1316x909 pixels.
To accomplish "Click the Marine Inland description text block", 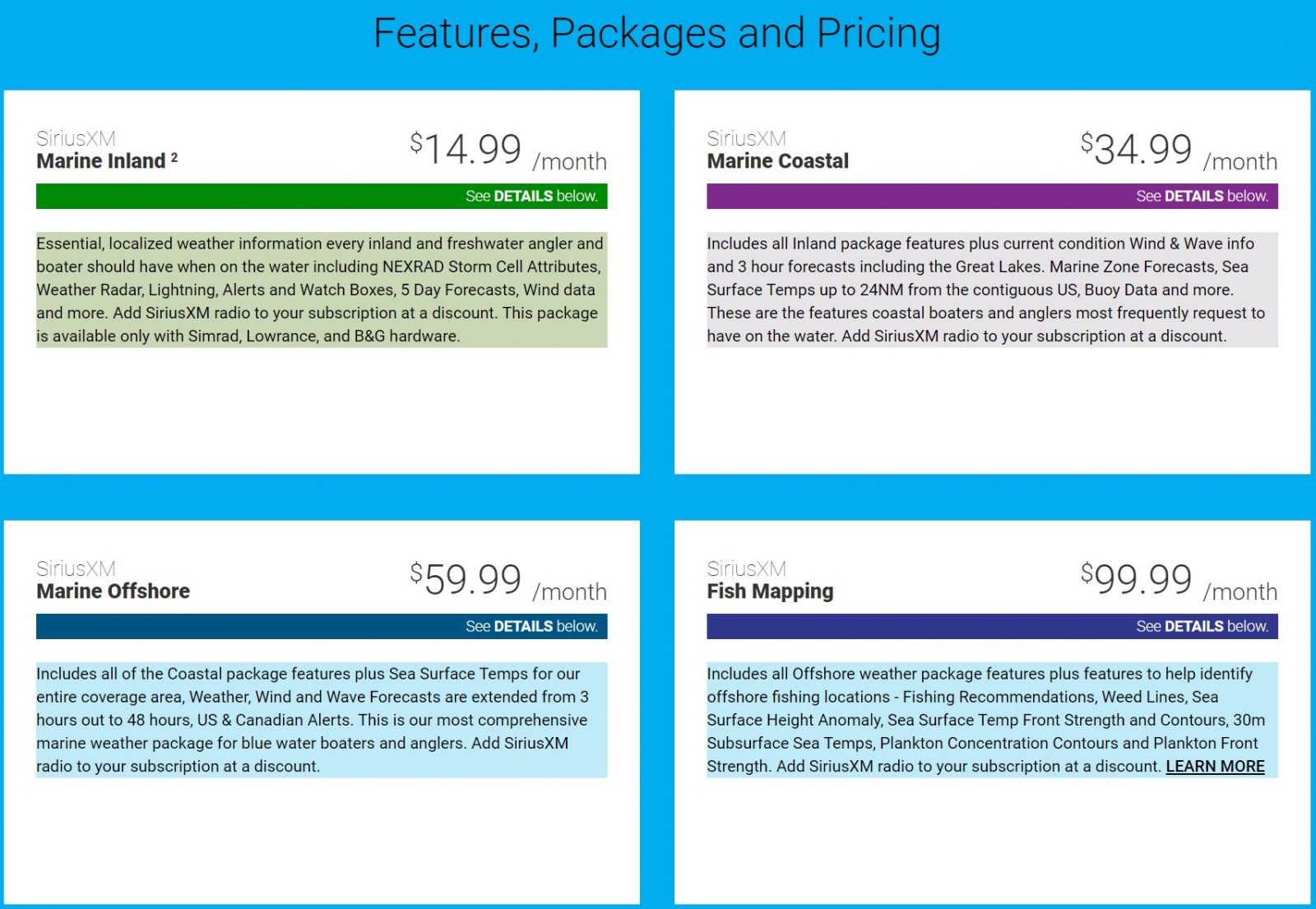I will [322, 290].
